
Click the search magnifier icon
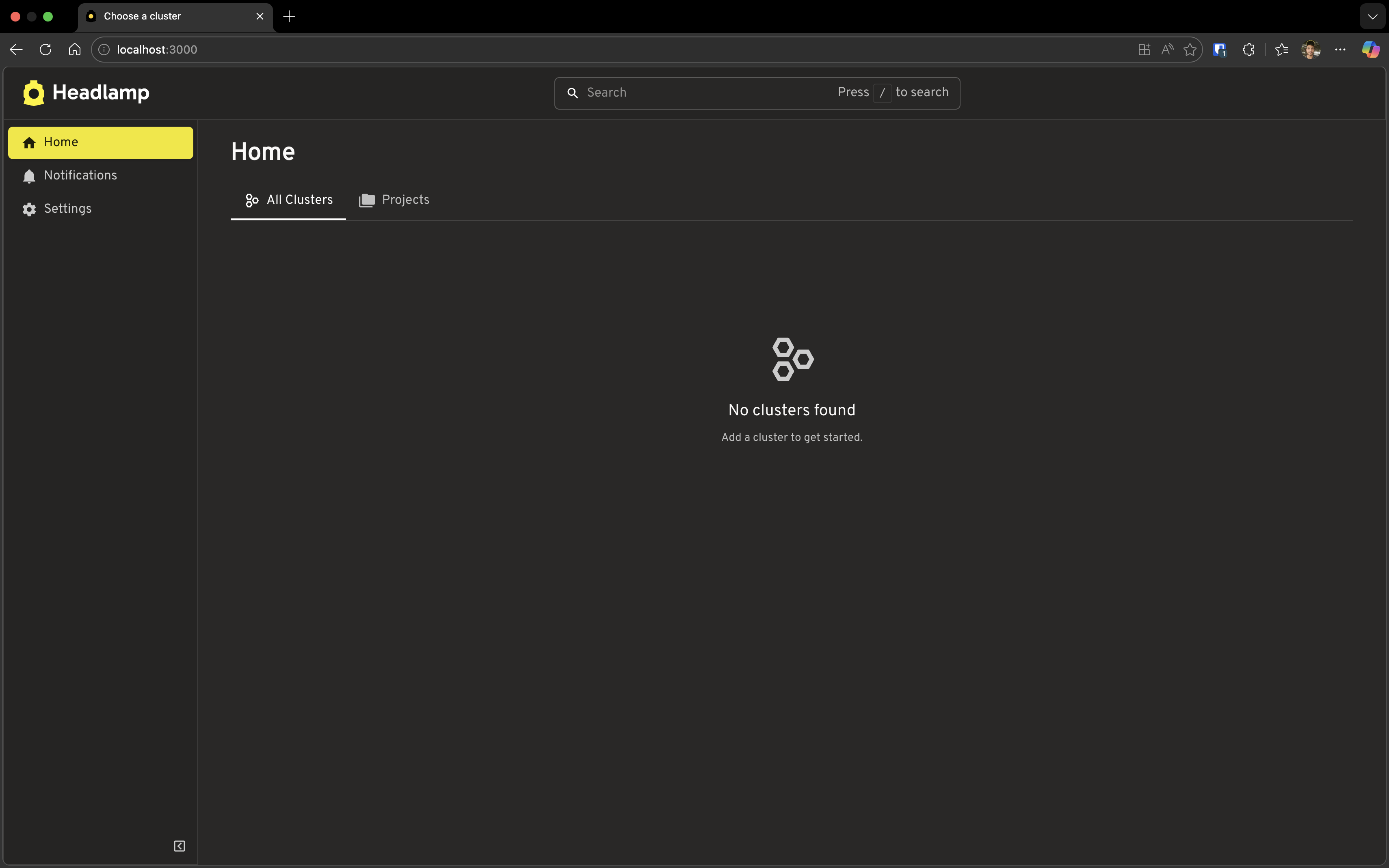point(573,93)
